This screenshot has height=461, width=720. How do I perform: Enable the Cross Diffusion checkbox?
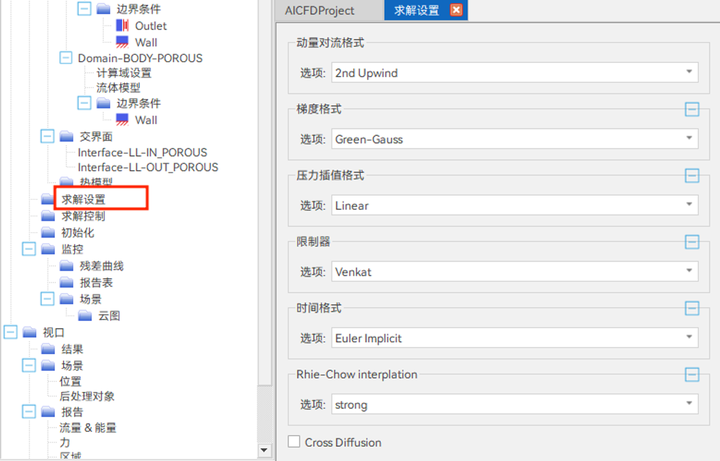pos(294,442)
